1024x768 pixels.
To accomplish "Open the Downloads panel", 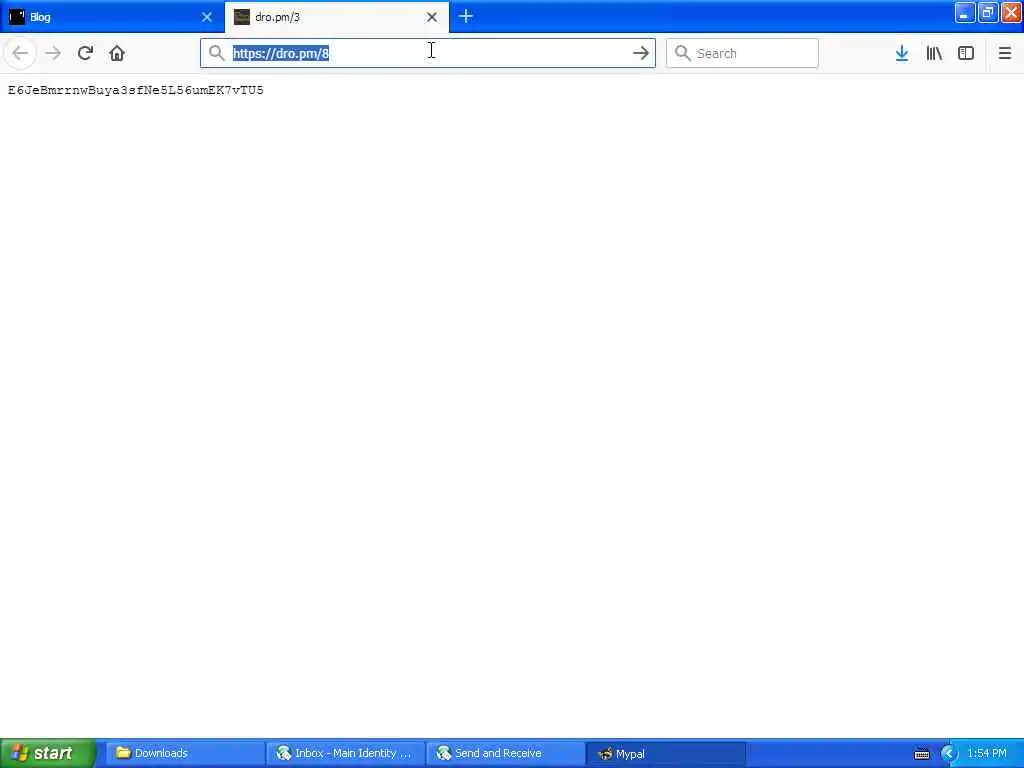I will [902, 53].
